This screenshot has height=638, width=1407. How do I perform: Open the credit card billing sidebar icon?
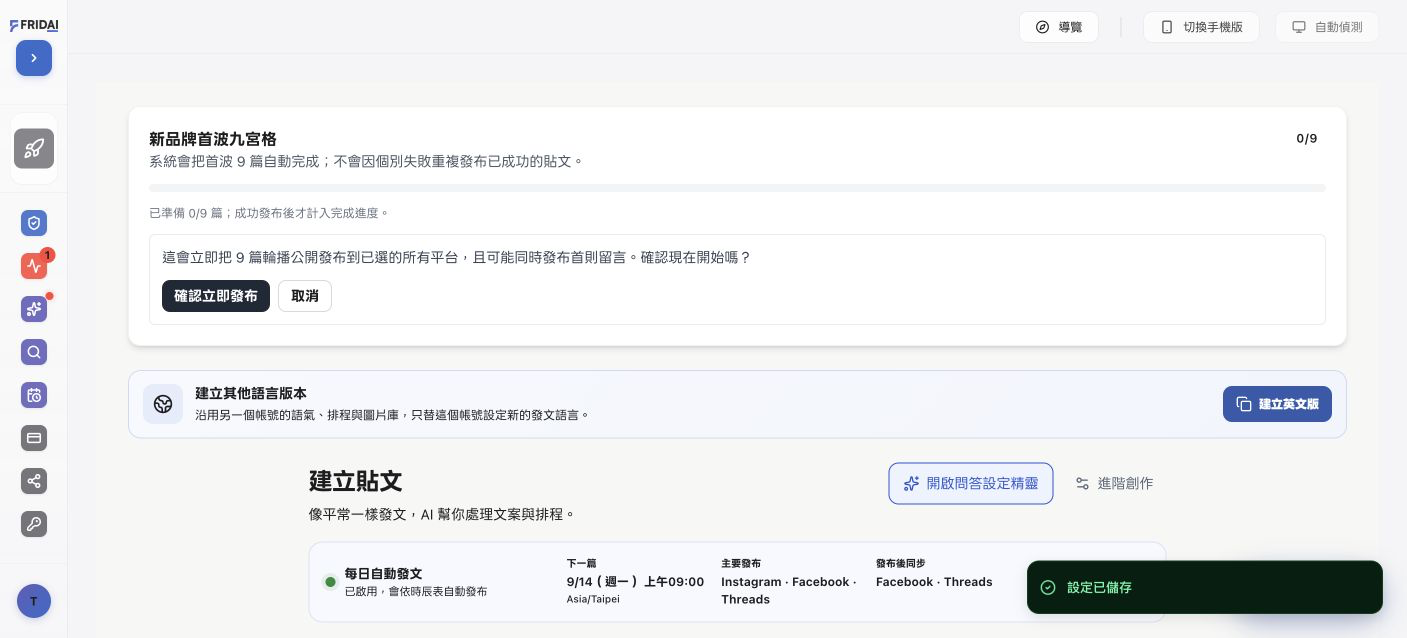coord(34,438)
